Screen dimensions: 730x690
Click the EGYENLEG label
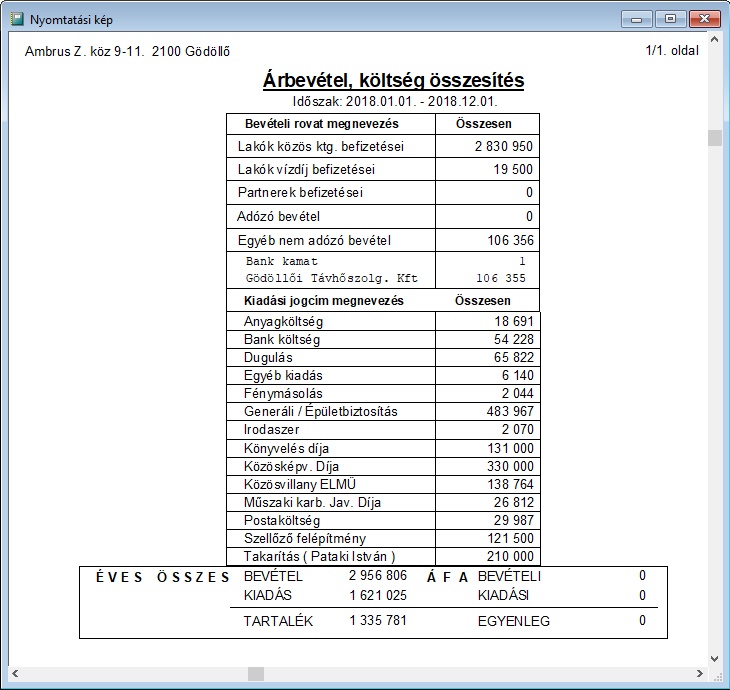tap(514, 621)
